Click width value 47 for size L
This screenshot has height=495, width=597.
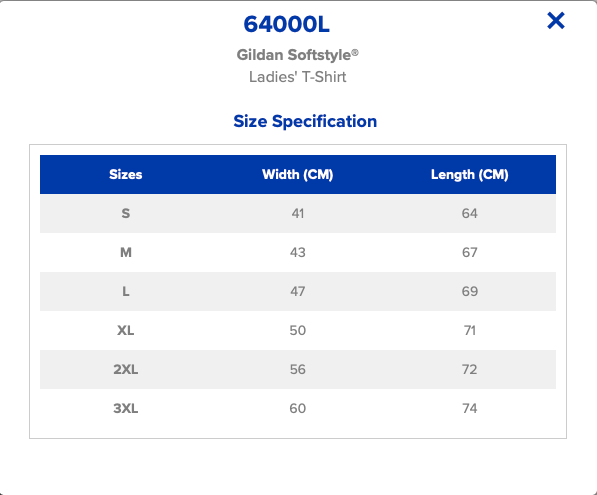pyautogui.click(x=298, y=291)
